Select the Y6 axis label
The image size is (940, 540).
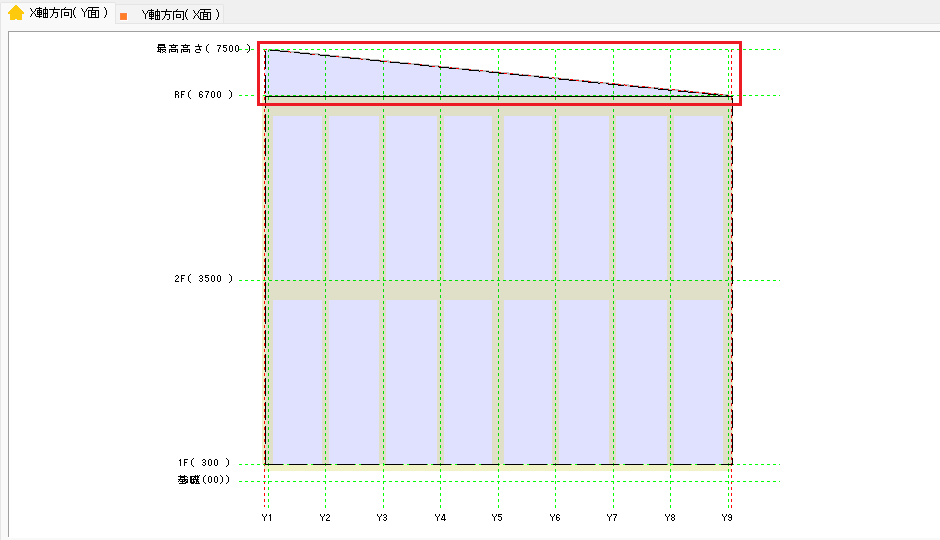555,518
